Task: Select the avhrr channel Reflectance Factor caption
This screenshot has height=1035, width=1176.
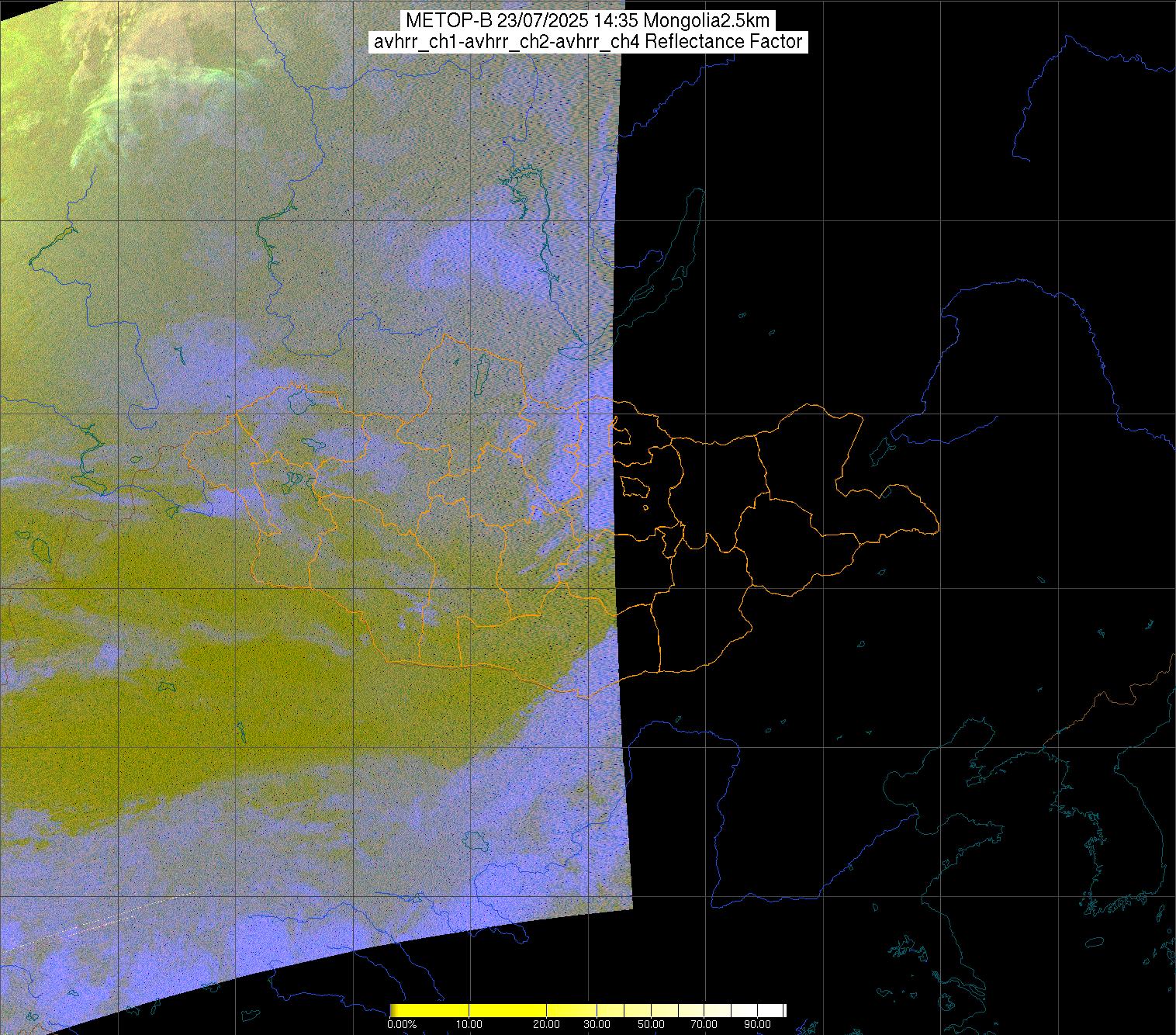Action: pyautogui.click(x=587, y=42)
